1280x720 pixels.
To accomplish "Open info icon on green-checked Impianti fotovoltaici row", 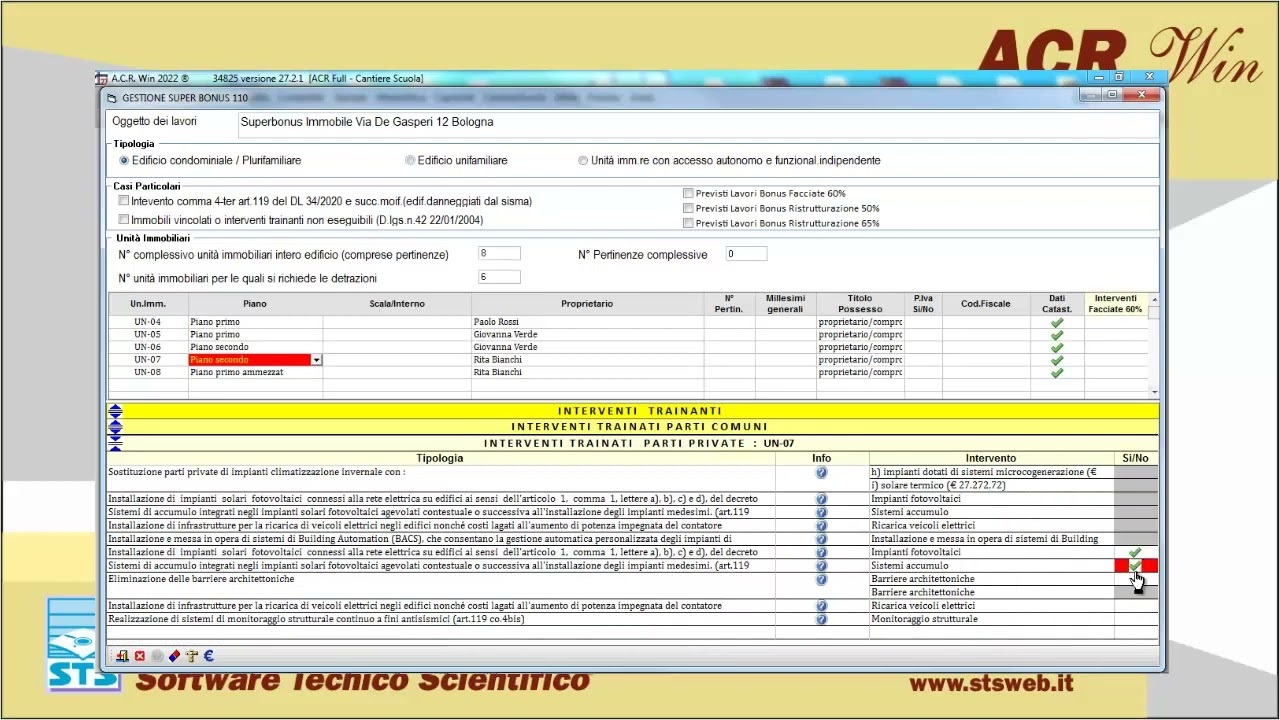I will coord(822,552).
